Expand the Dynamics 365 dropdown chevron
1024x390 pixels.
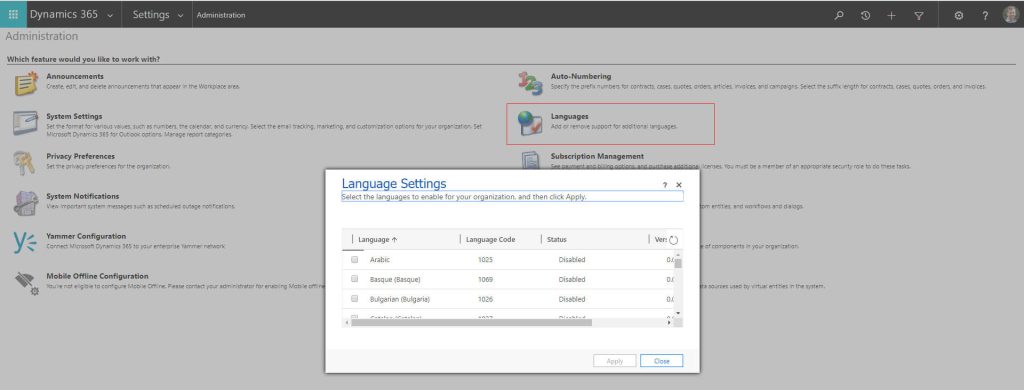[x=109, y=16]
